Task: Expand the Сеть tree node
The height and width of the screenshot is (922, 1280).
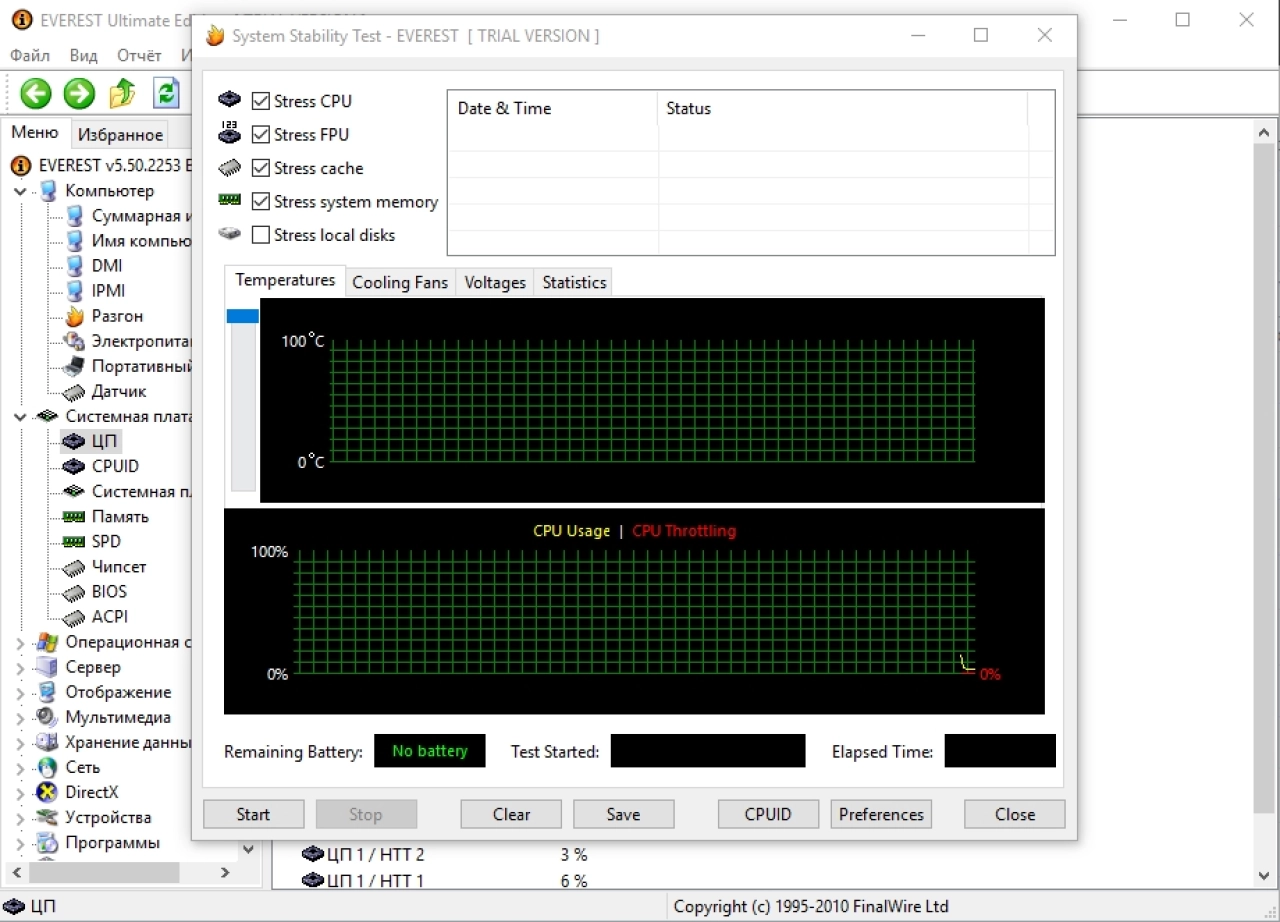Action: point(20,768)
